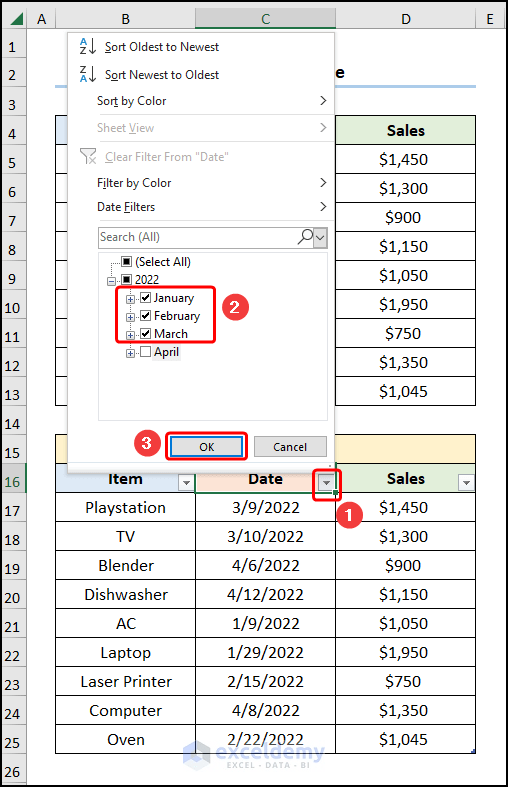Click the 3/10/2022 date cell

point(266,537)
